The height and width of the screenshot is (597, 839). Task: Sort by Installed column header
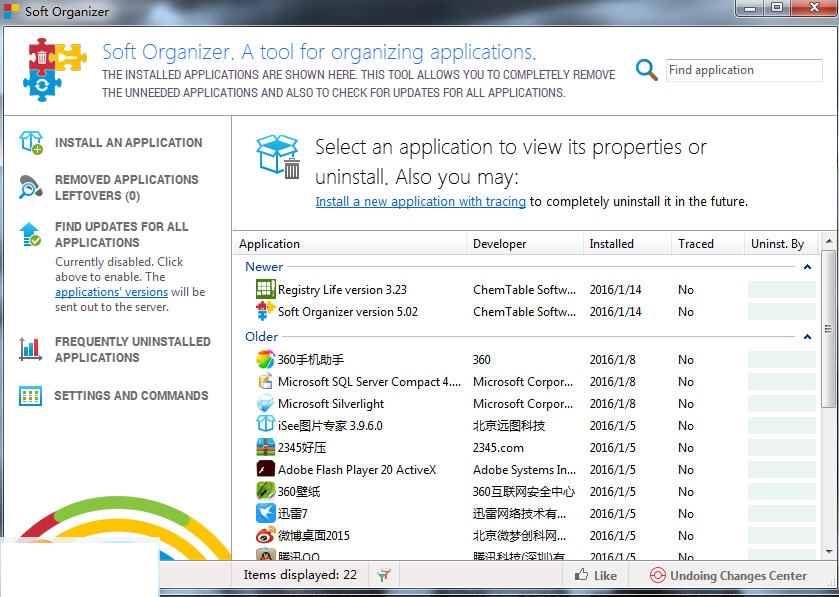(627, 244)
